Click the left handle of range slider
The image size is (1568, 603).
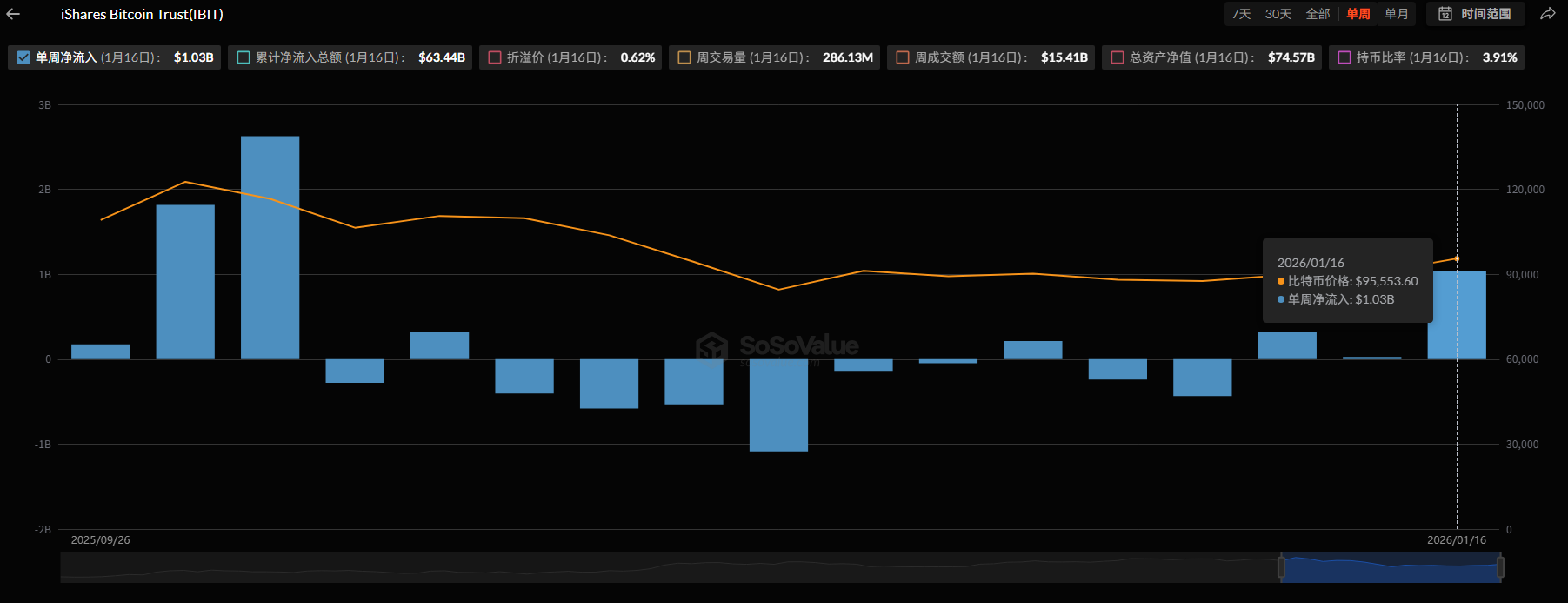(x=1281, y=567)
